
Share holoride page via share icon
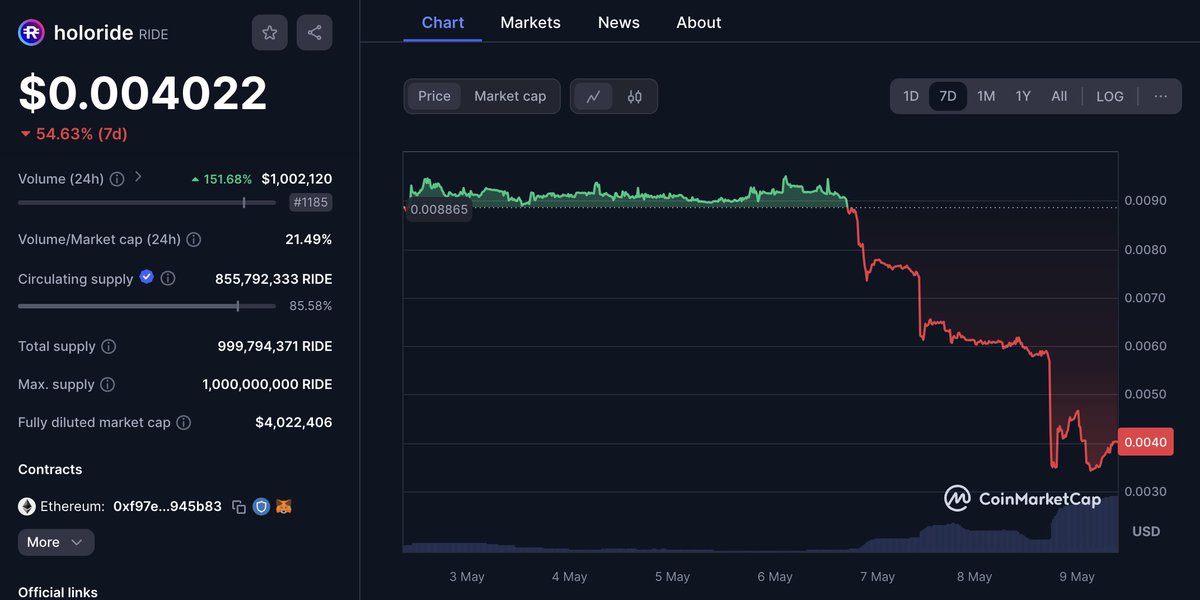coord(315,33)
